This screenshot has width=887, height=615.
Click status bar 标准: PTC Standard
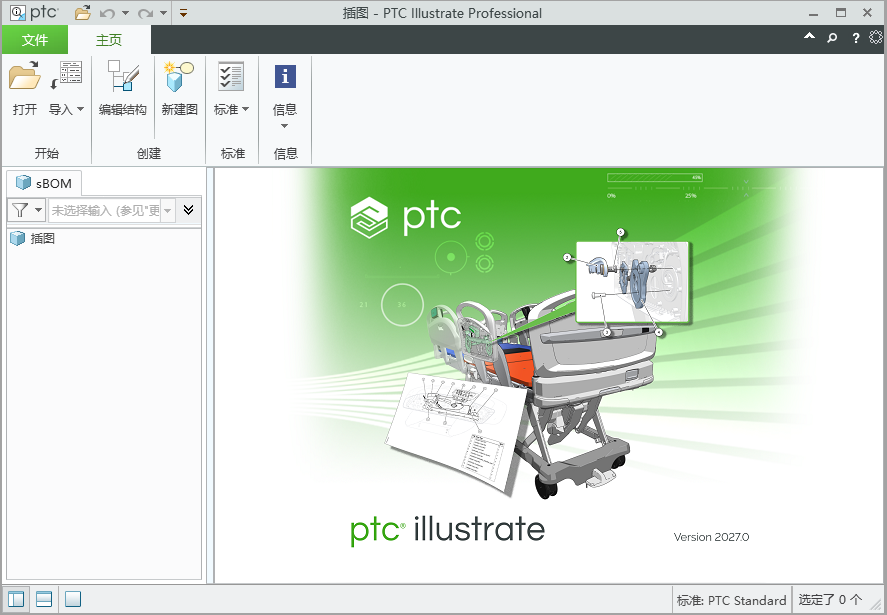click(731, 600)
